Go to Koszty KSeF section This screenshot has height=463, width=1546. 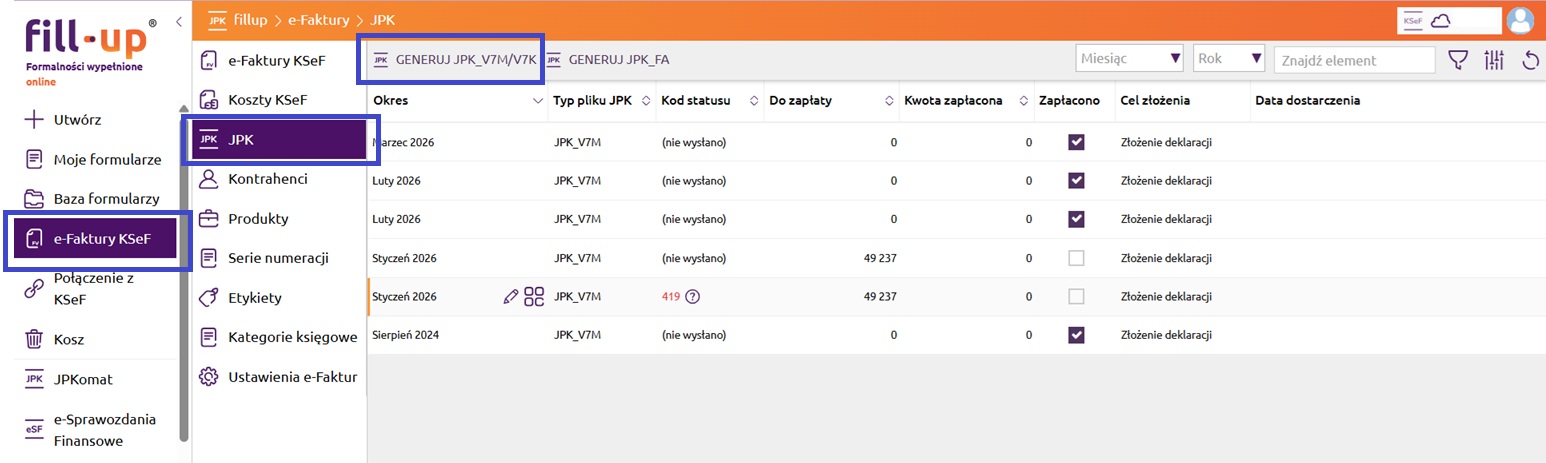coord(267,100)
